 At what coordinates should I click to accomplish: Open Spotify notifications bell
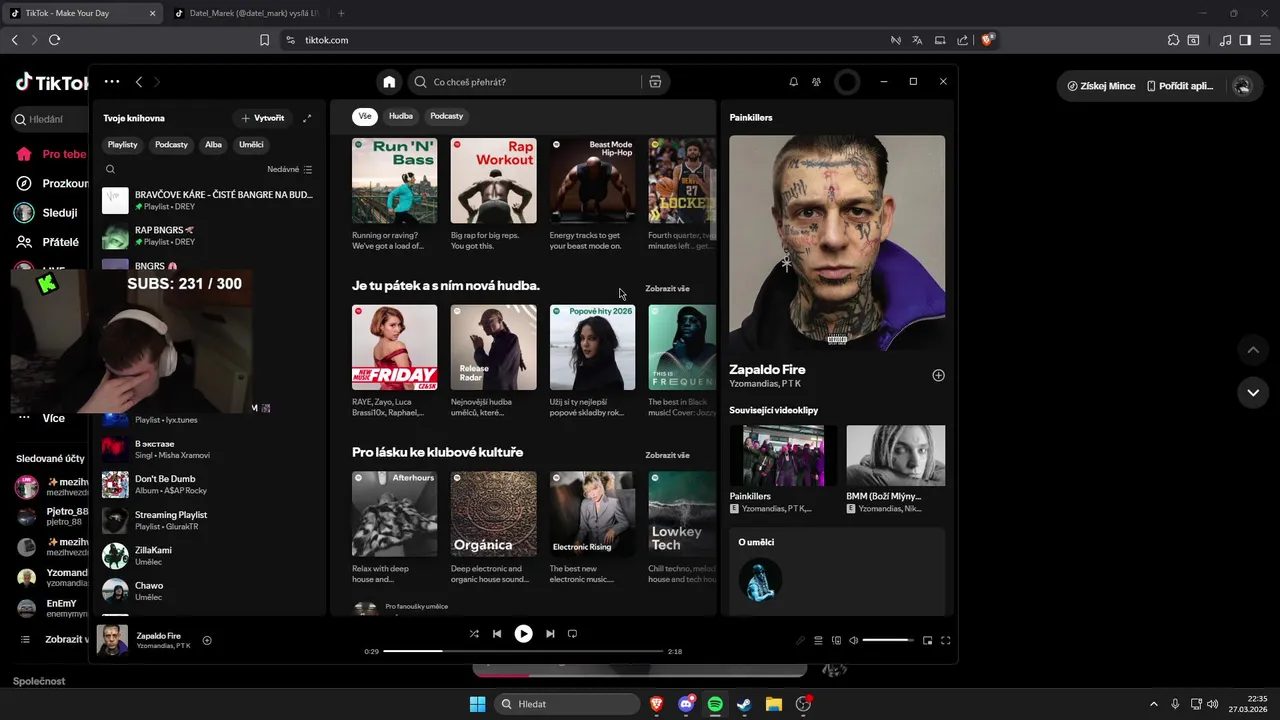(x=794, y=82)
